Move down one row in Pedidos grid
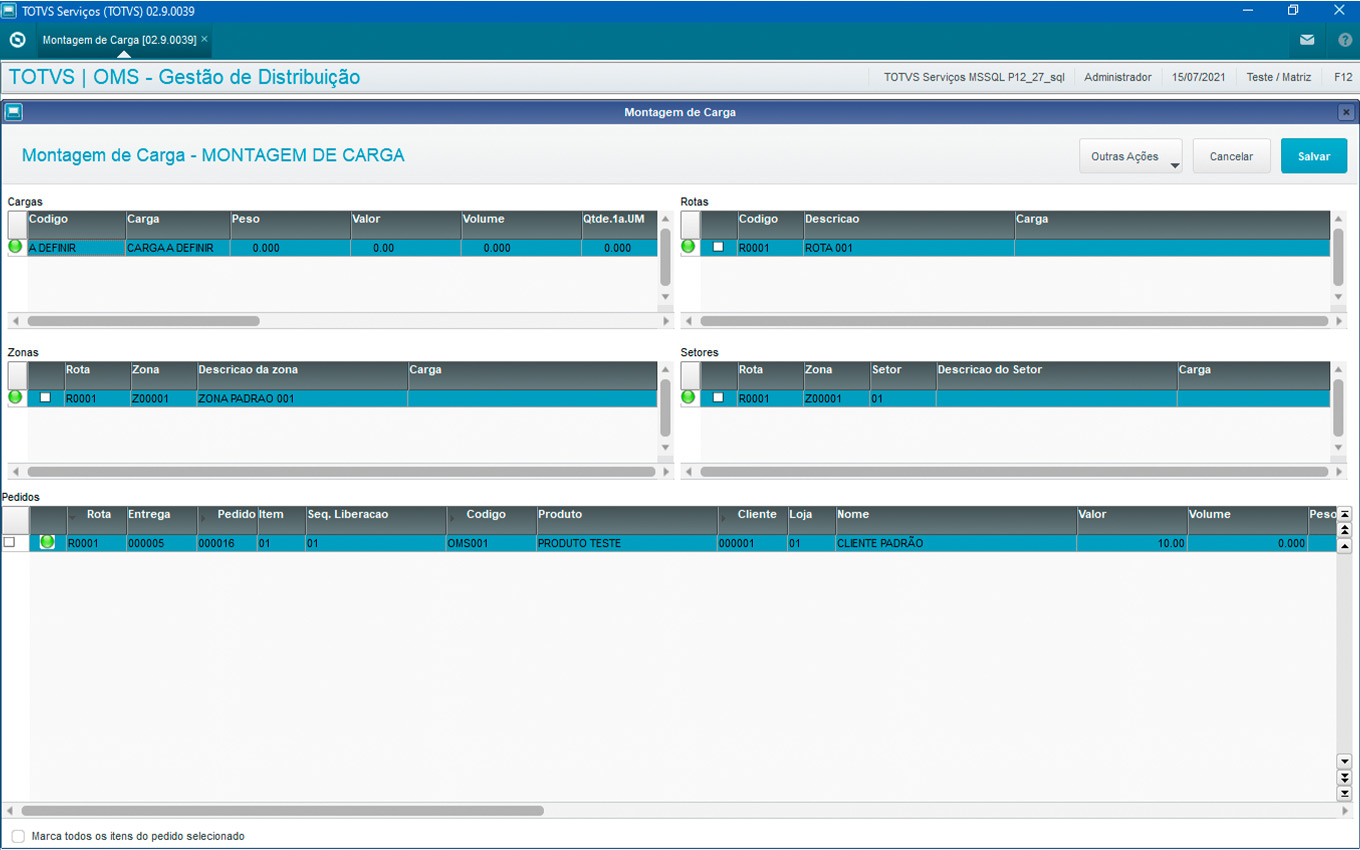This screenshot has height=850, width=1360. point(1344,762)
